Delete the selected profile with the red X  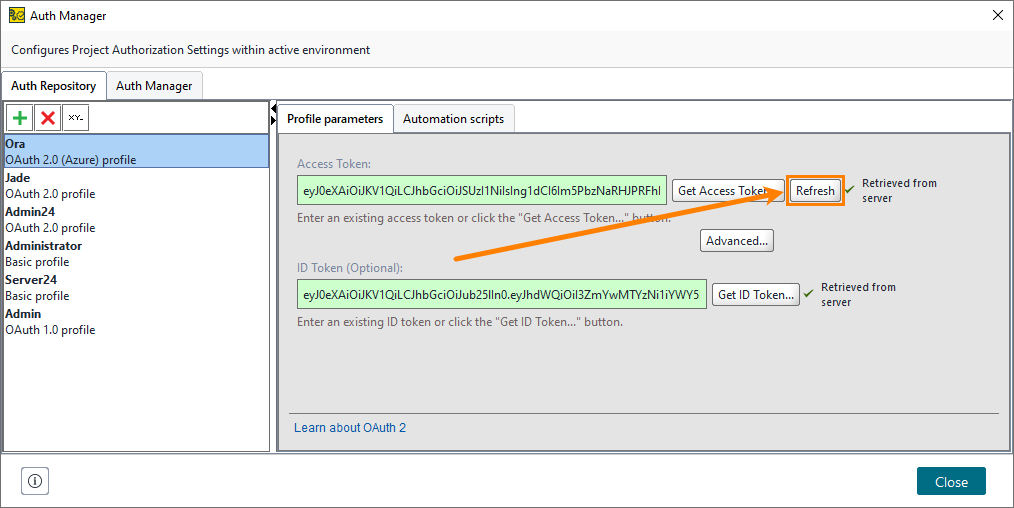point(48,118)
